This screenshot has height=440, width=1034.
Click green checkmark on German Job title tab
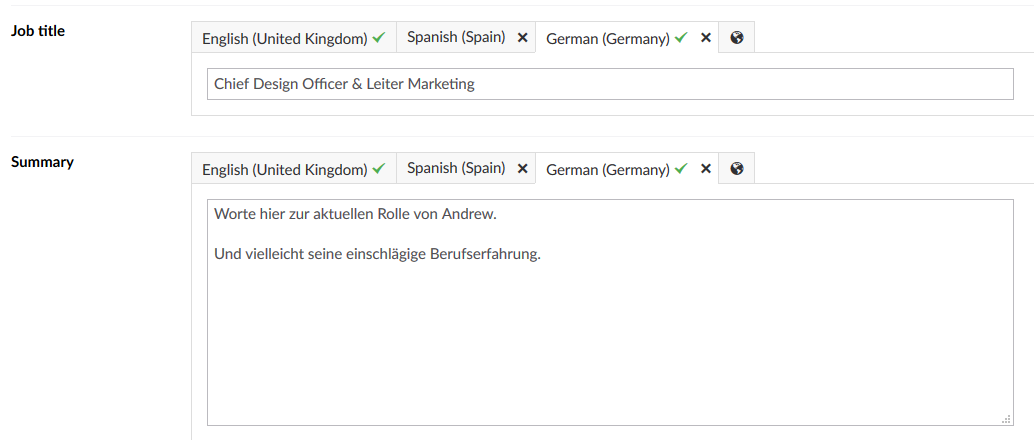tap(681, 38)
